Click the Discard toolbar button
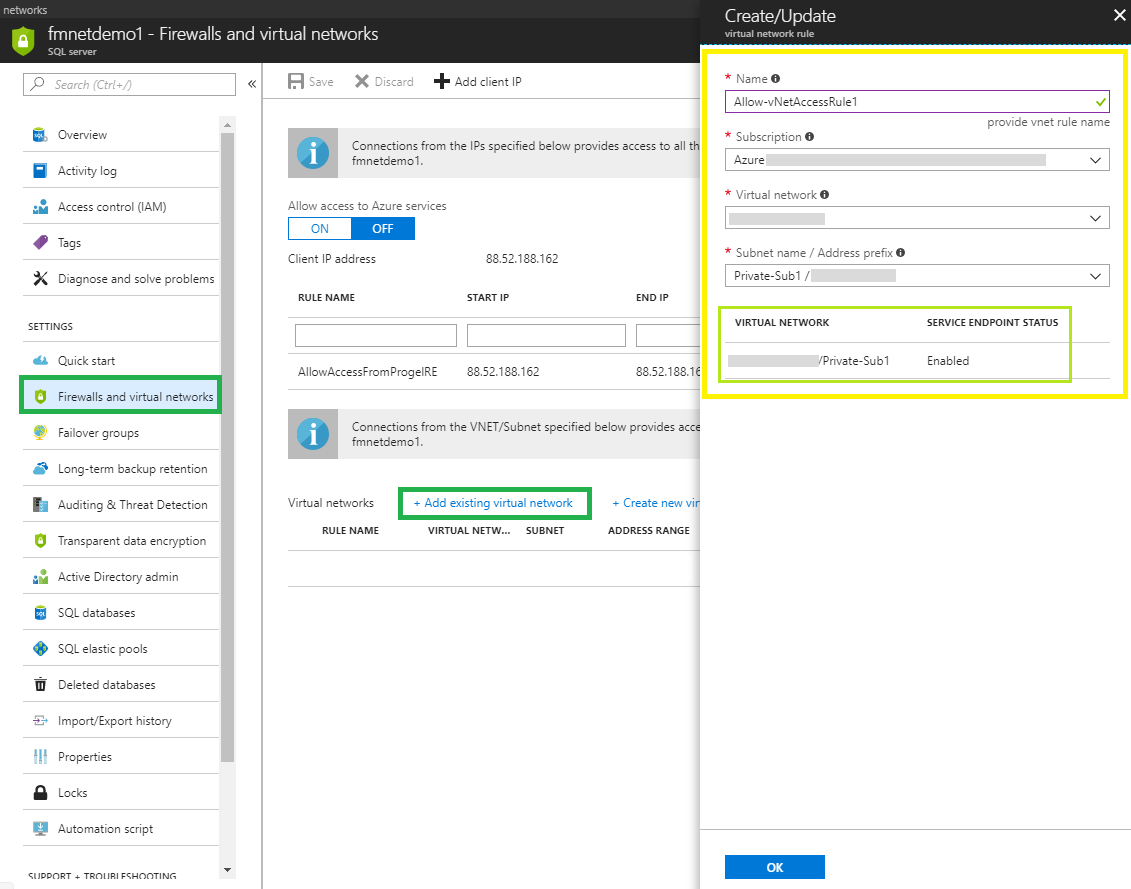The height and width of the screenshot is (889, 1131). click(x=384, y=82)
